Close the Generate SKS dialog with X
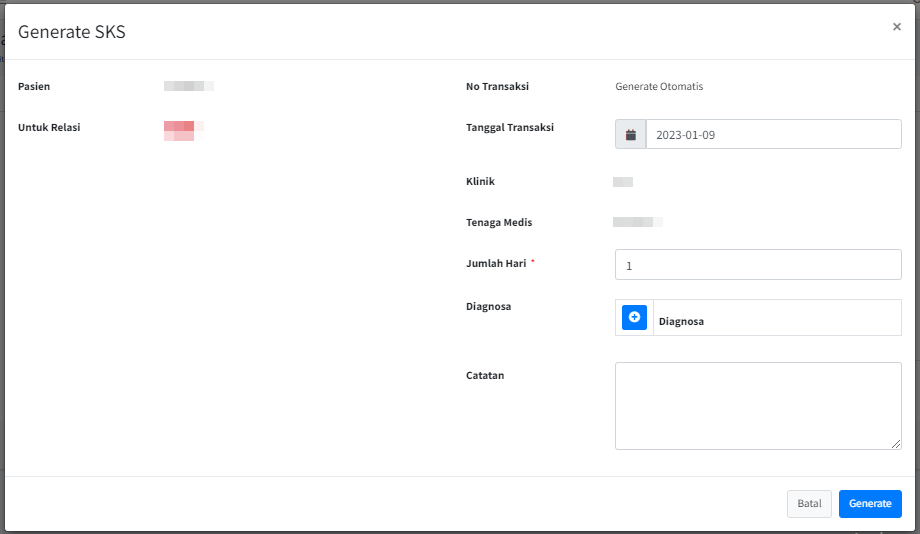This screenshot has width=920, height=534. click(x=896, y=27)
